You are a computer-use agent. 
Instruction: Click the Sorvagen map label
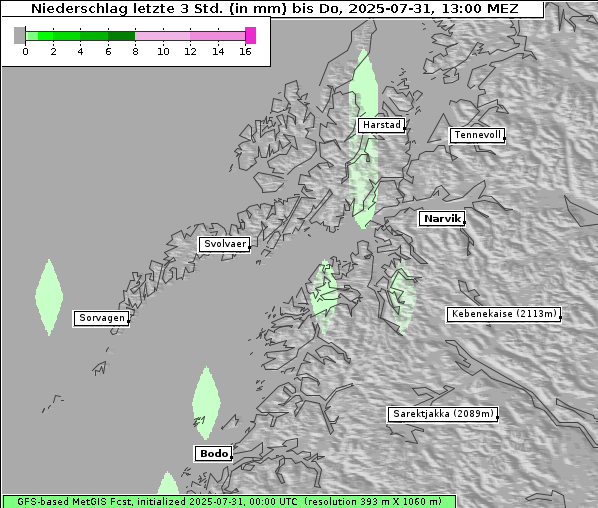click(101, 318)
